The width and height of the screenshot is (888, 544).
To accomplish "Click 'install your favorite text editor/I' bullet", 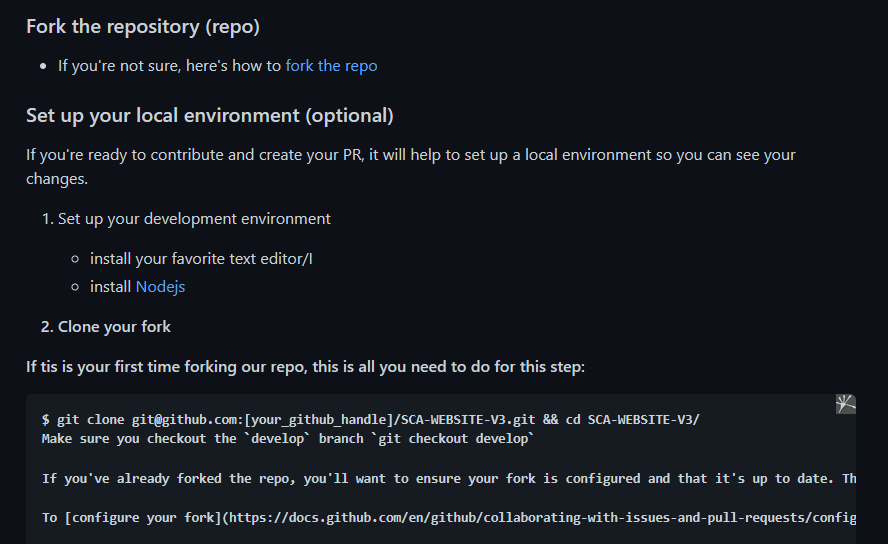I will 201,259.
